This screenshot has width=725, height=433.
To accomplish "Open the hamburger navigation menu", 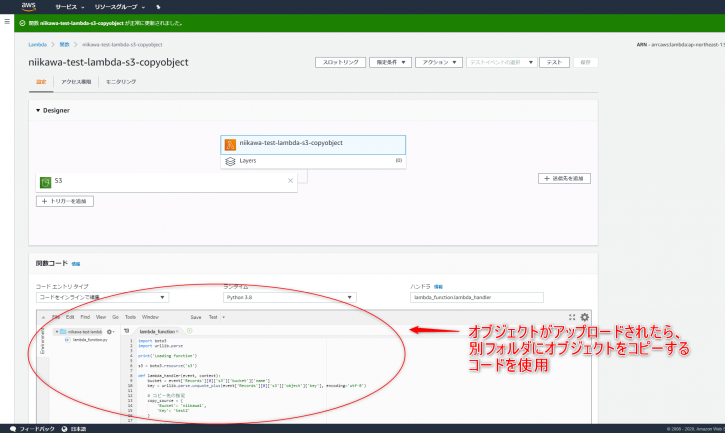I will (7, 22).
